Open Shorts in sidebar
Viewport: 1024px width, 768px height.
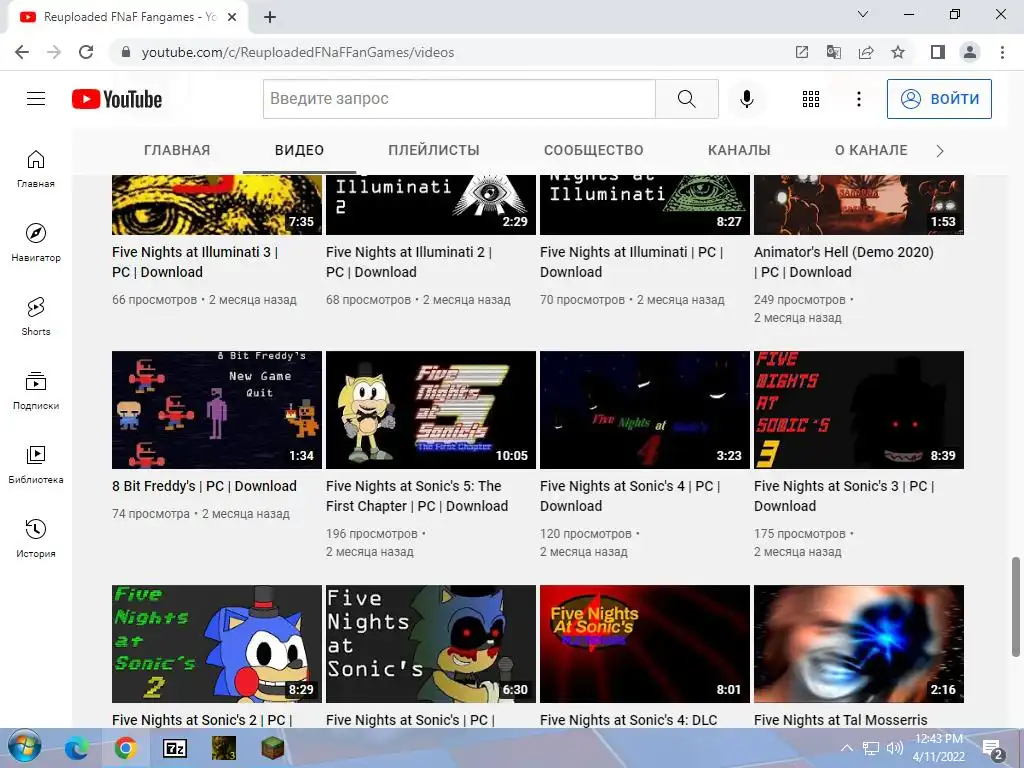36,317
